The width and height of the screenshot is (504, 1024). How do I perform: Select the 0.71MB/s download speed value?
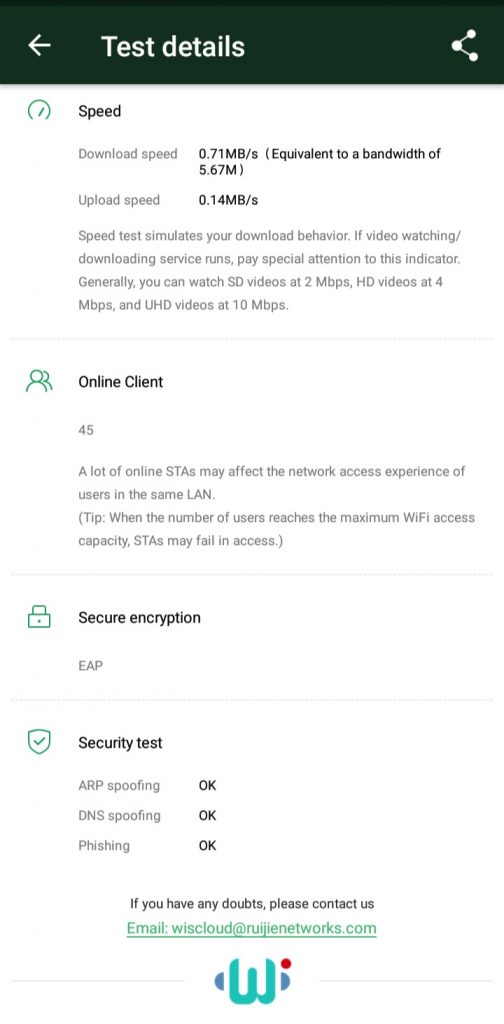coord(228,154)
